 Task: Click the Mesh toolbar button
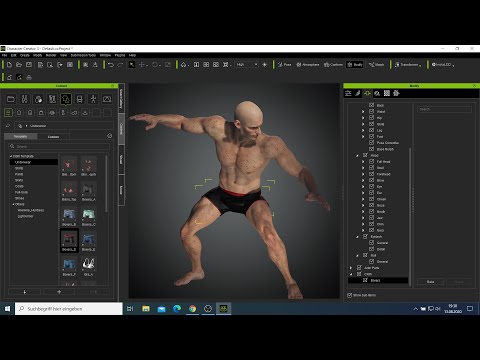[x=376, y=65]
